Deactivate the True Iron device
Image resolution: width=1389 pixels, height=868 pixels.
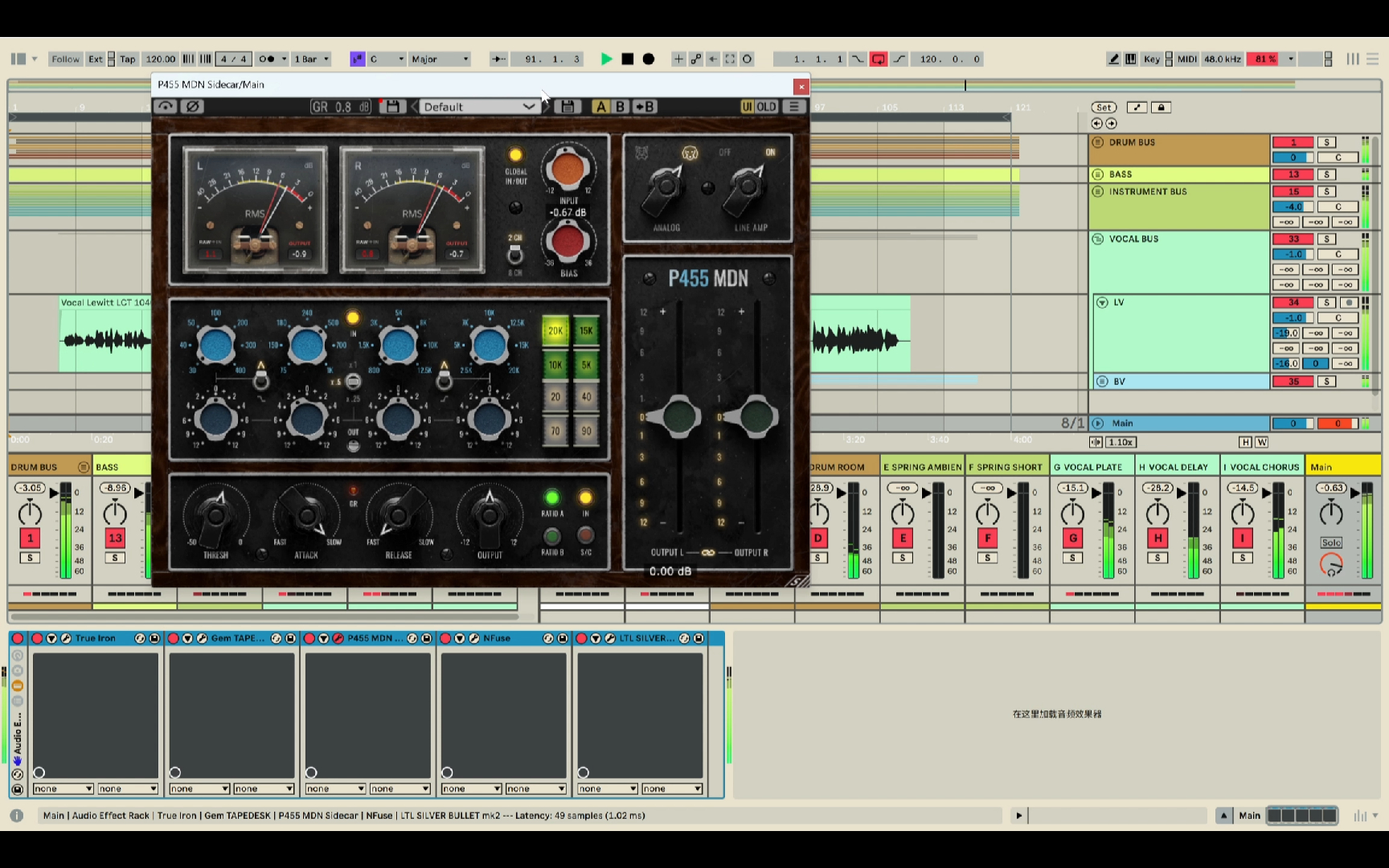(x=37, y=638)
